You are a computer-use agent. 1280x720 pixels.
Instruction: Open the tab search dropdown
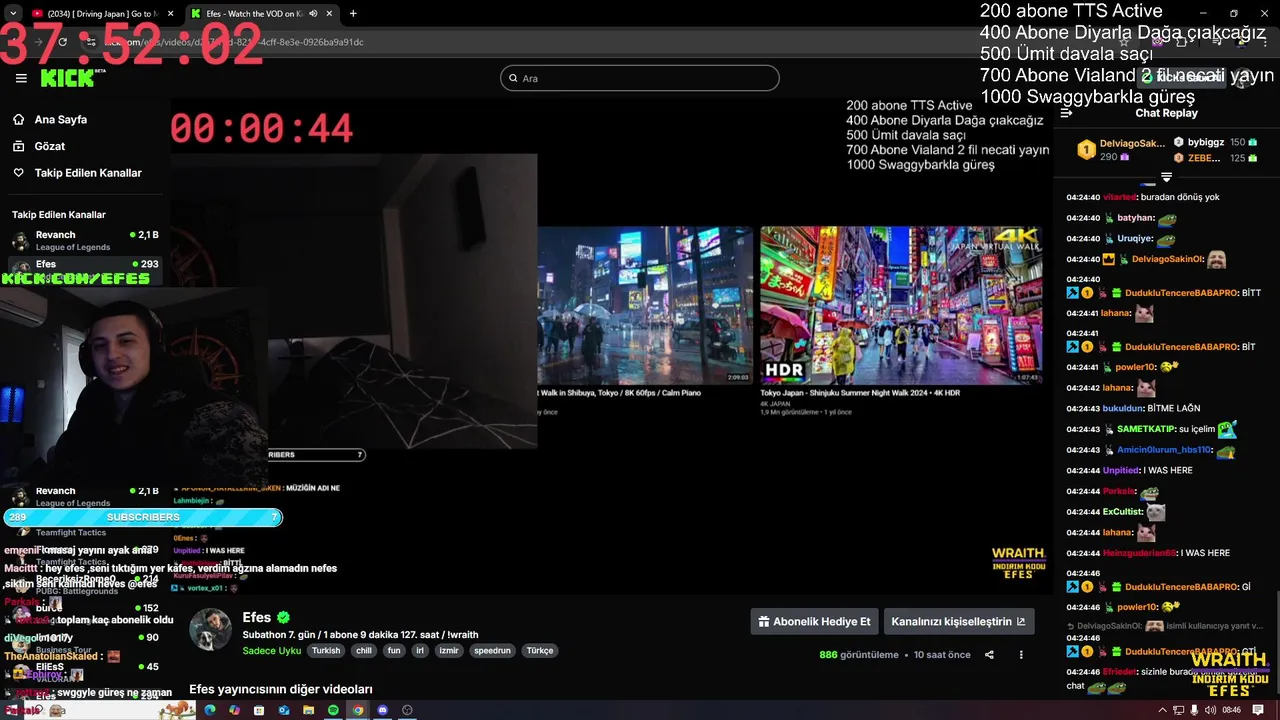pos(12,14)
